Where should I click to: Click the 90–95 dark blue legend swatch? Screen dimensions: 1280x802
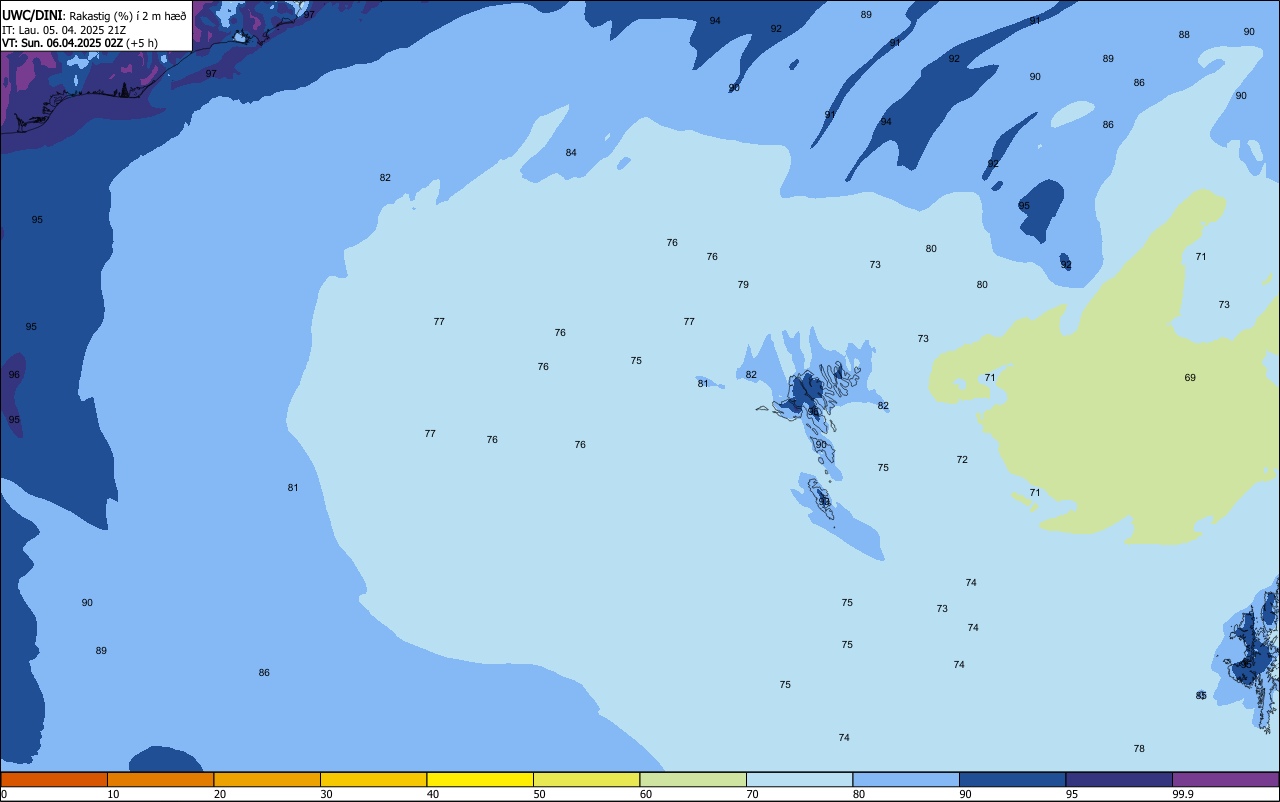point(1012,779)
